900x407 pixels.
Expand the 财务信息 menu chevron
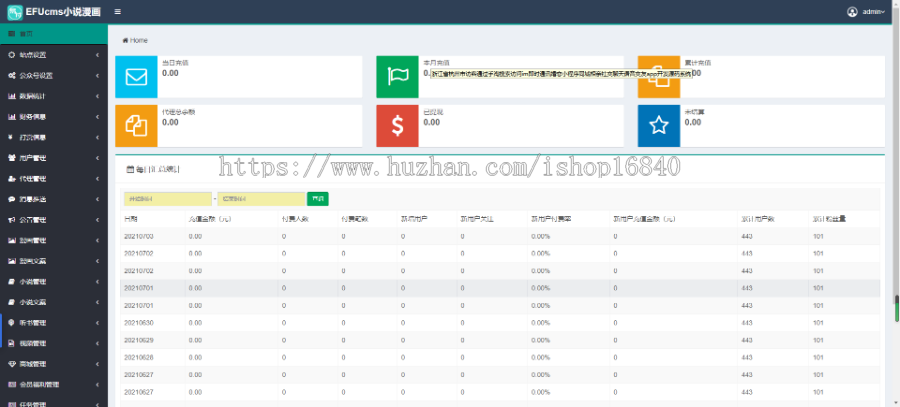click(98, 117)
